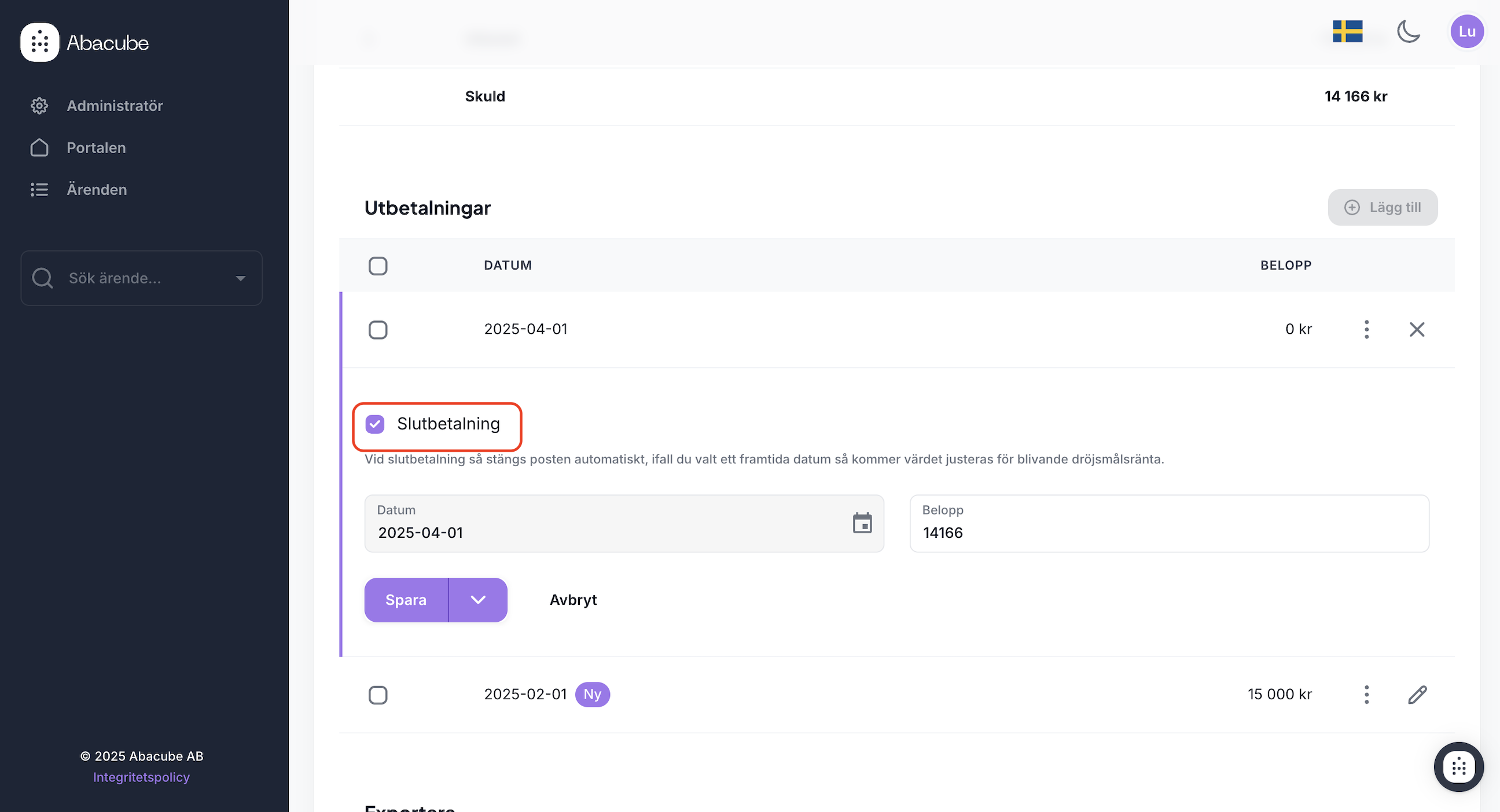Open the Integritetspolicy link
Viewport: 1500px width, 812px height.
(x=142, y=777)
